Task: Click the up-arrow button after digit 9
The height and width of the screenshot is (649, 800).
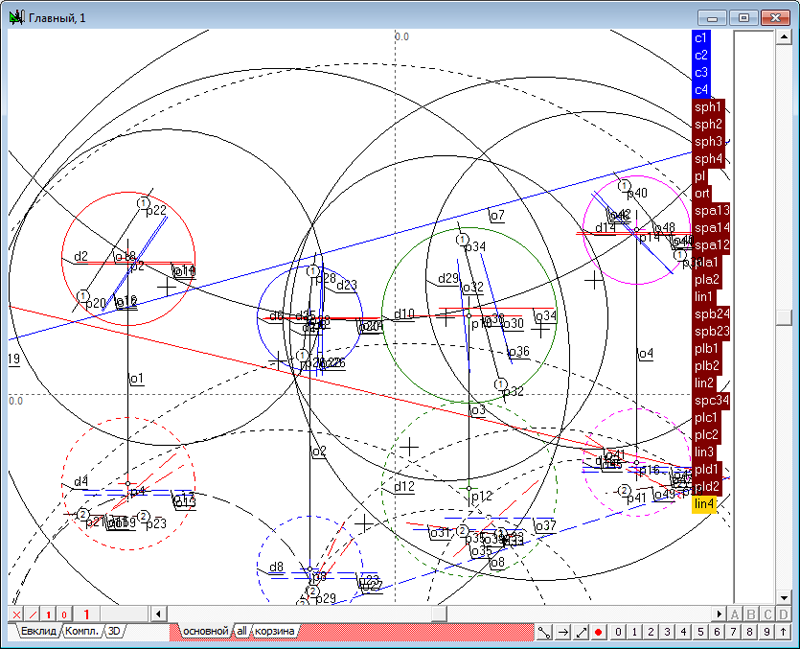Action: (783, 632)
